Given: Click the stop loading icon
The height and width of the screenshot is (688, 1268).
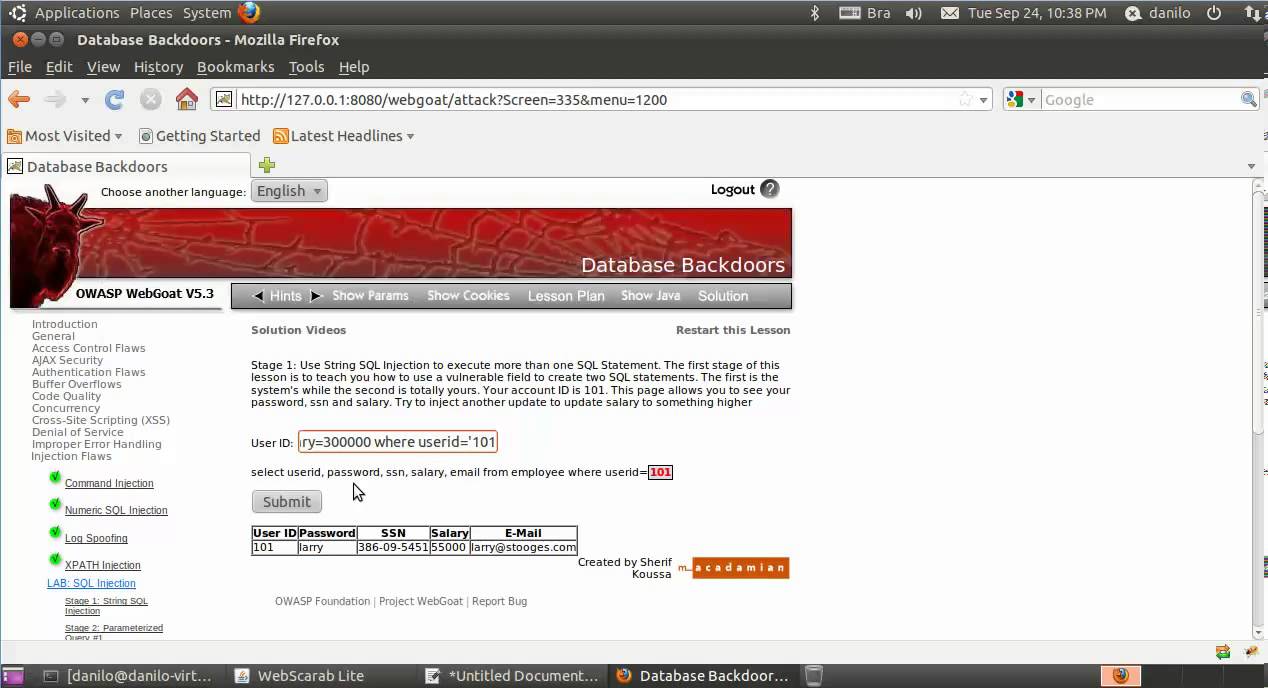Looking at the screenshot, I should coord(151,99).
